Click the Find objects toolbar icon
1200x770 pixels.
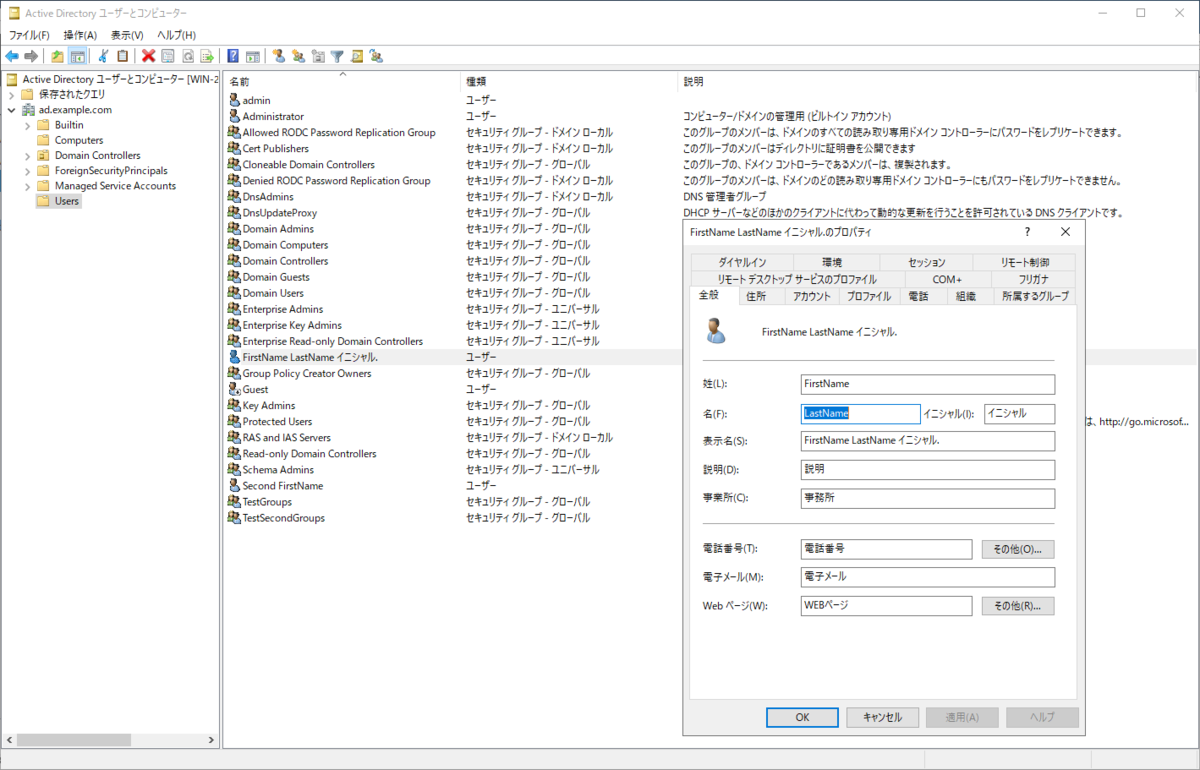(358, 56)
